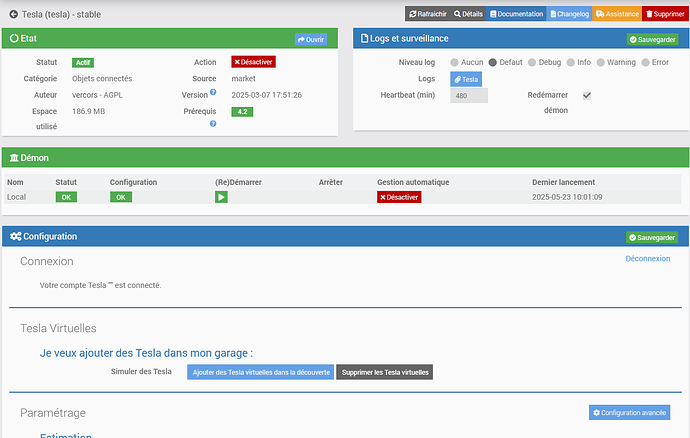This screenshot has width=690, height=438.
Task: Click the Dernier lancement date 2025-05-23 10:01:09
Action: (567, 197)
